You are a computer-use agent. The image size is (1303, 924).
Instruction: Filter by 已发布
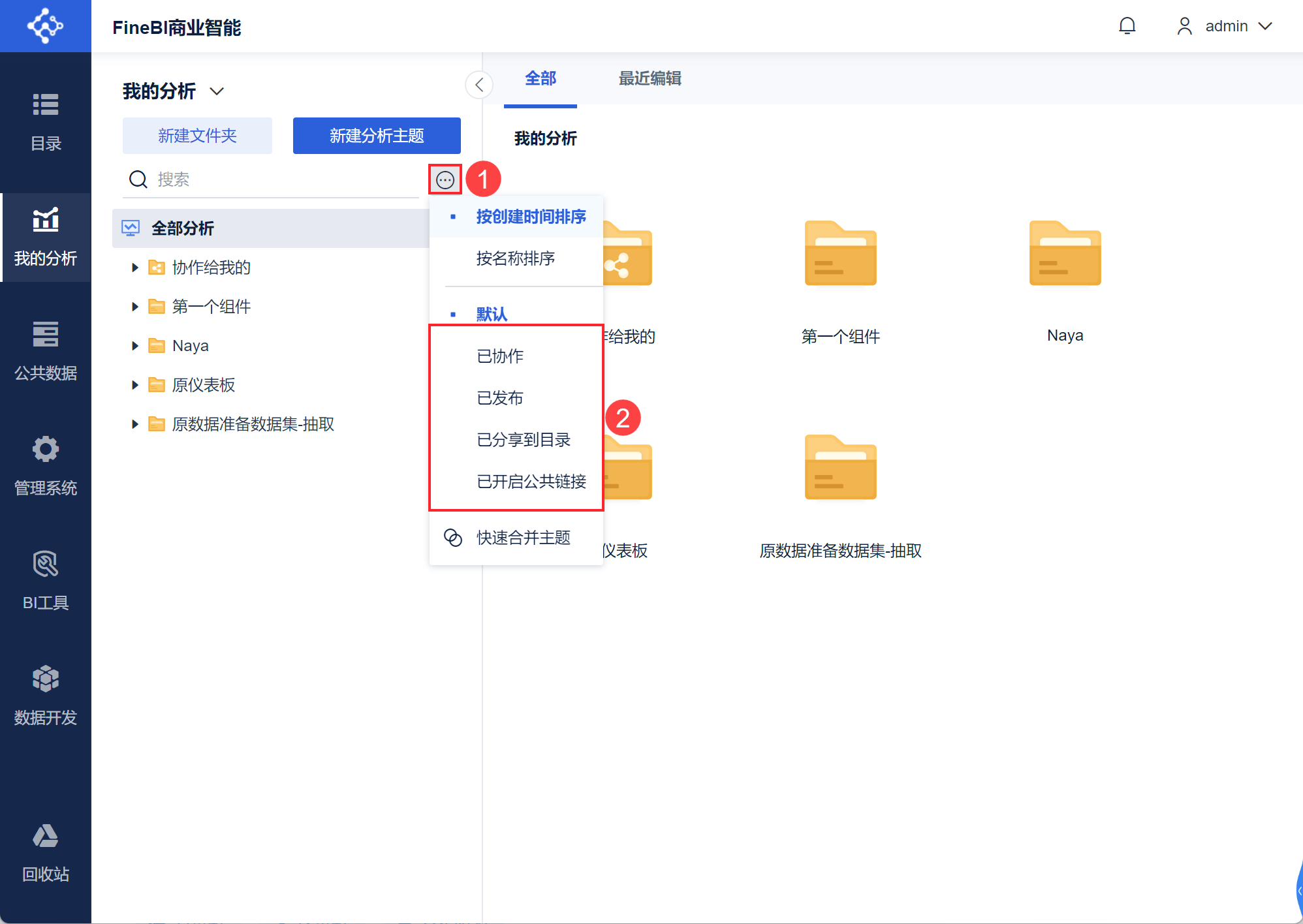pyautogui.click(x=516, y=398)
